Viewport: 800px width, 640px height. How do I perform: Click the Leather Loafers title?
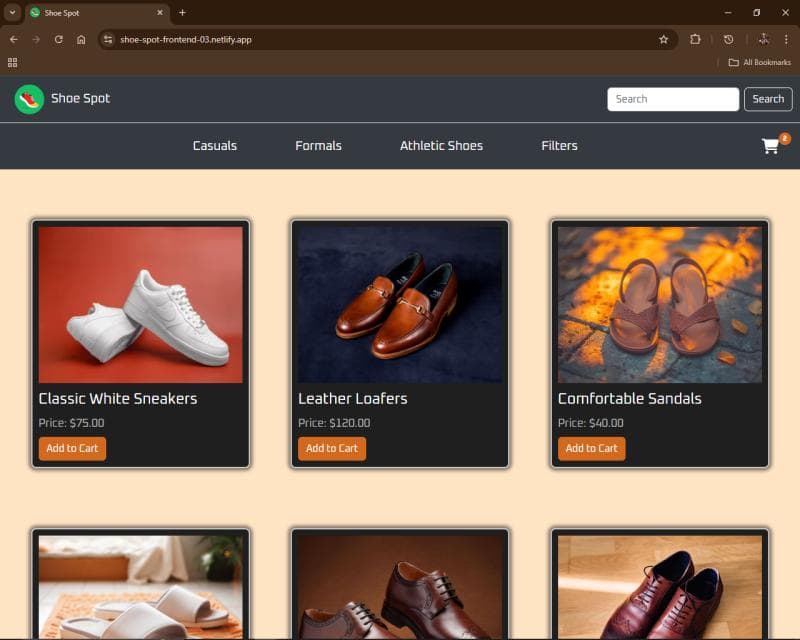(353, 399)
